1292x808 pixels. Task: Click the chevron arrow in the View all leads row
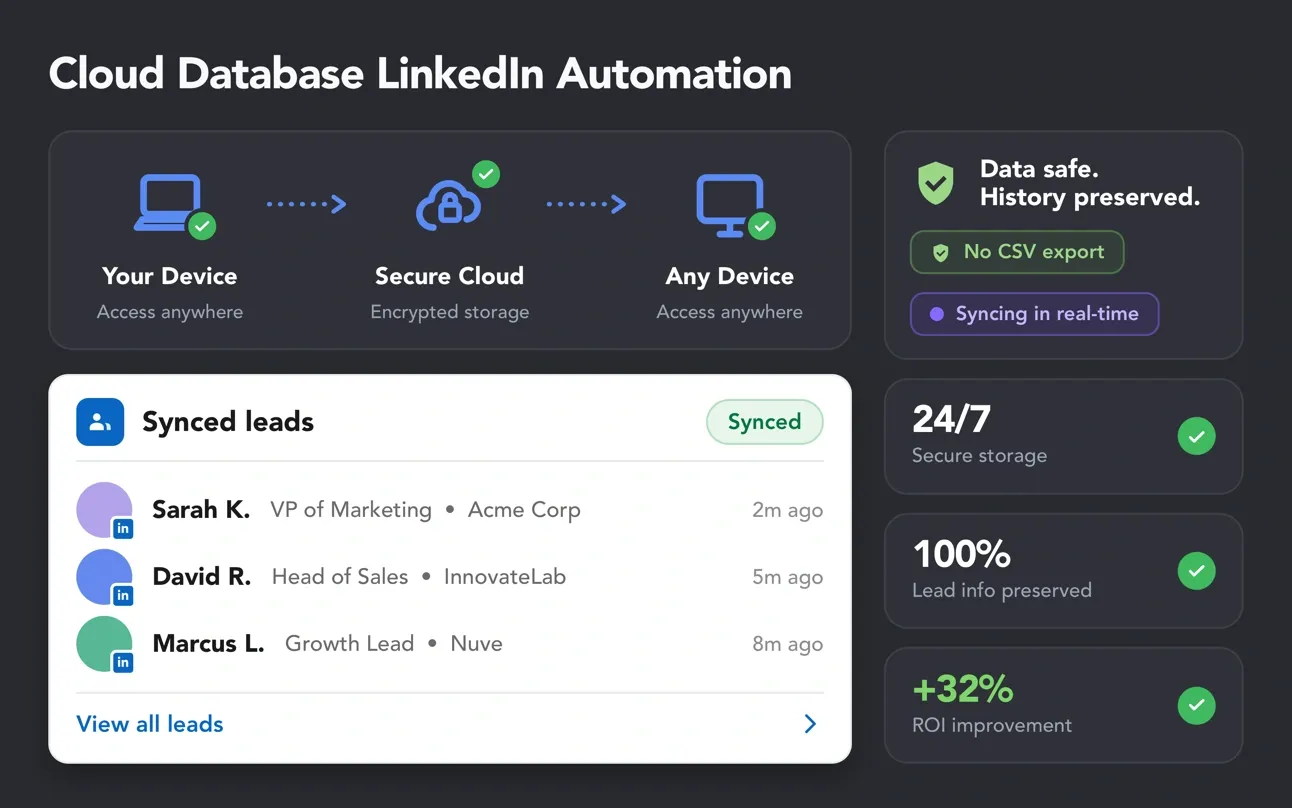[811, 724]
